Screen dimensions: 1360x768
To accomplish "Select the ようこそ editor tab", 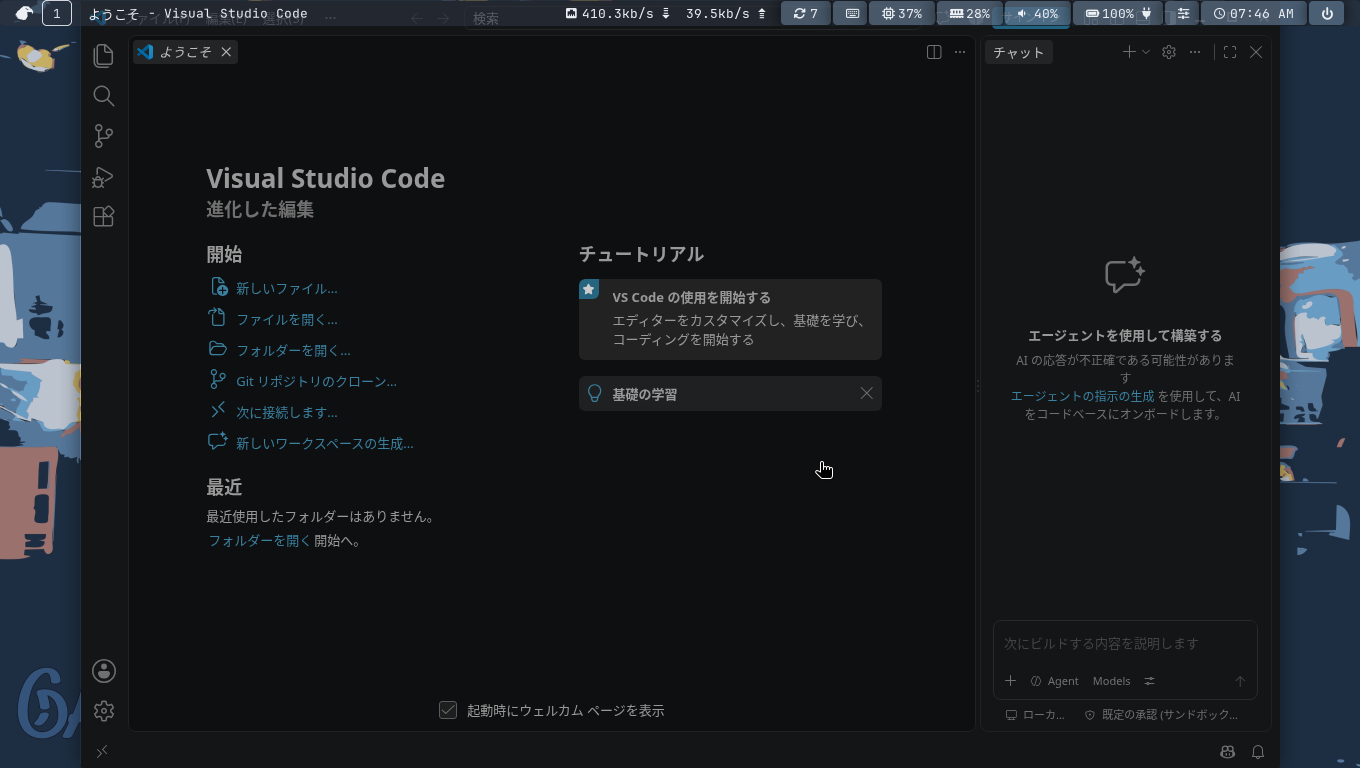I will click(x=185, y=52).
